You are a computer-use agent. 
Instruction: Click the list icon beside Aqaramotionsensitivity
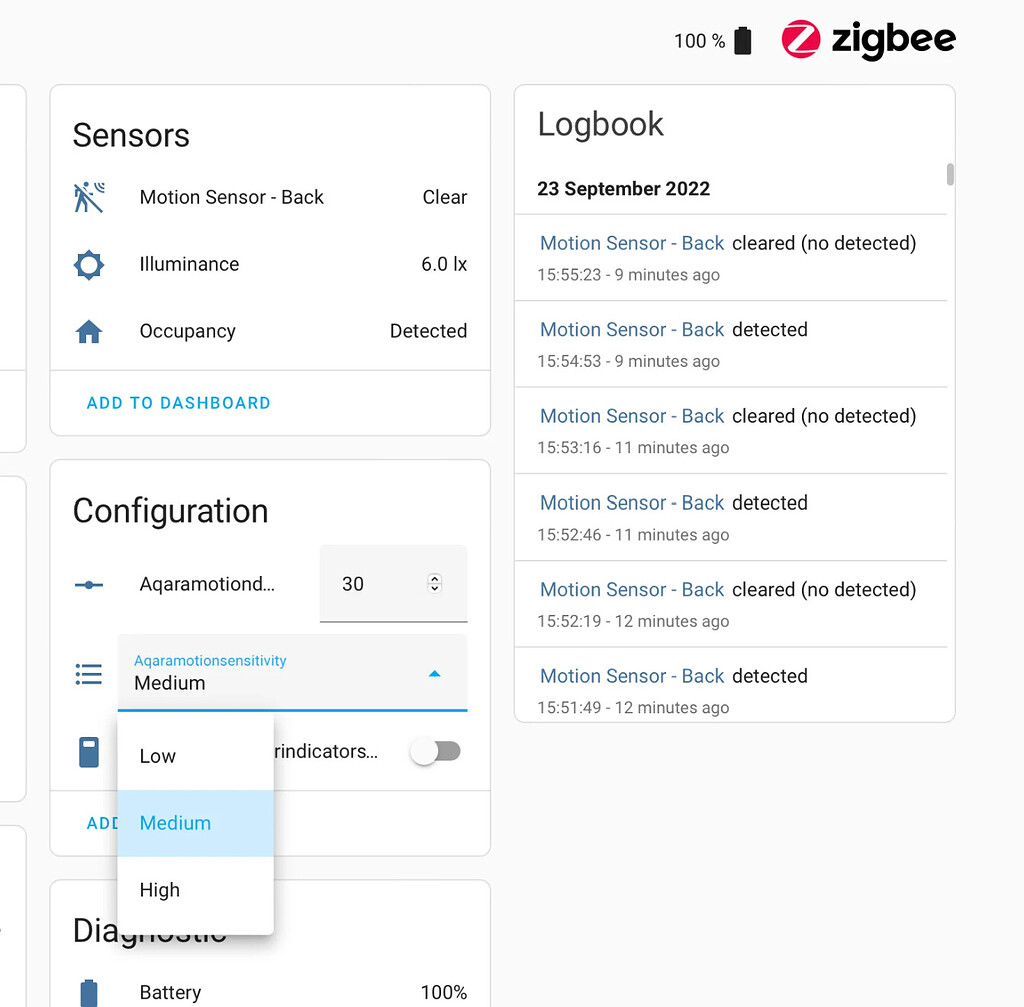tap(89, 674)
